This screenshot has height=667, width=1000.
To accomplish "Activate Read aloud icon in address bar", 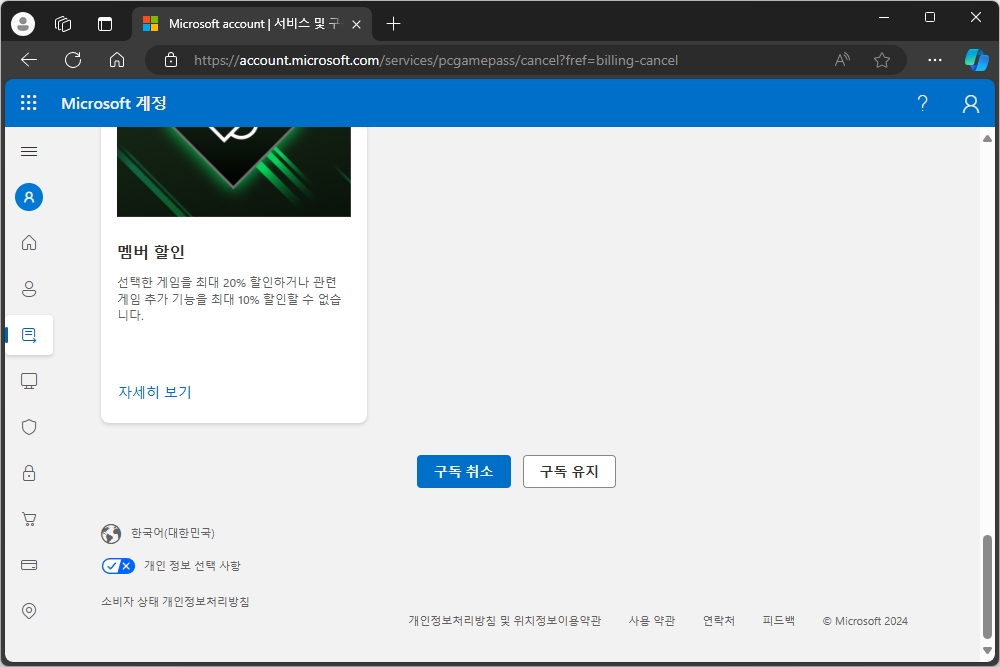I will click(x=842, y=60).
